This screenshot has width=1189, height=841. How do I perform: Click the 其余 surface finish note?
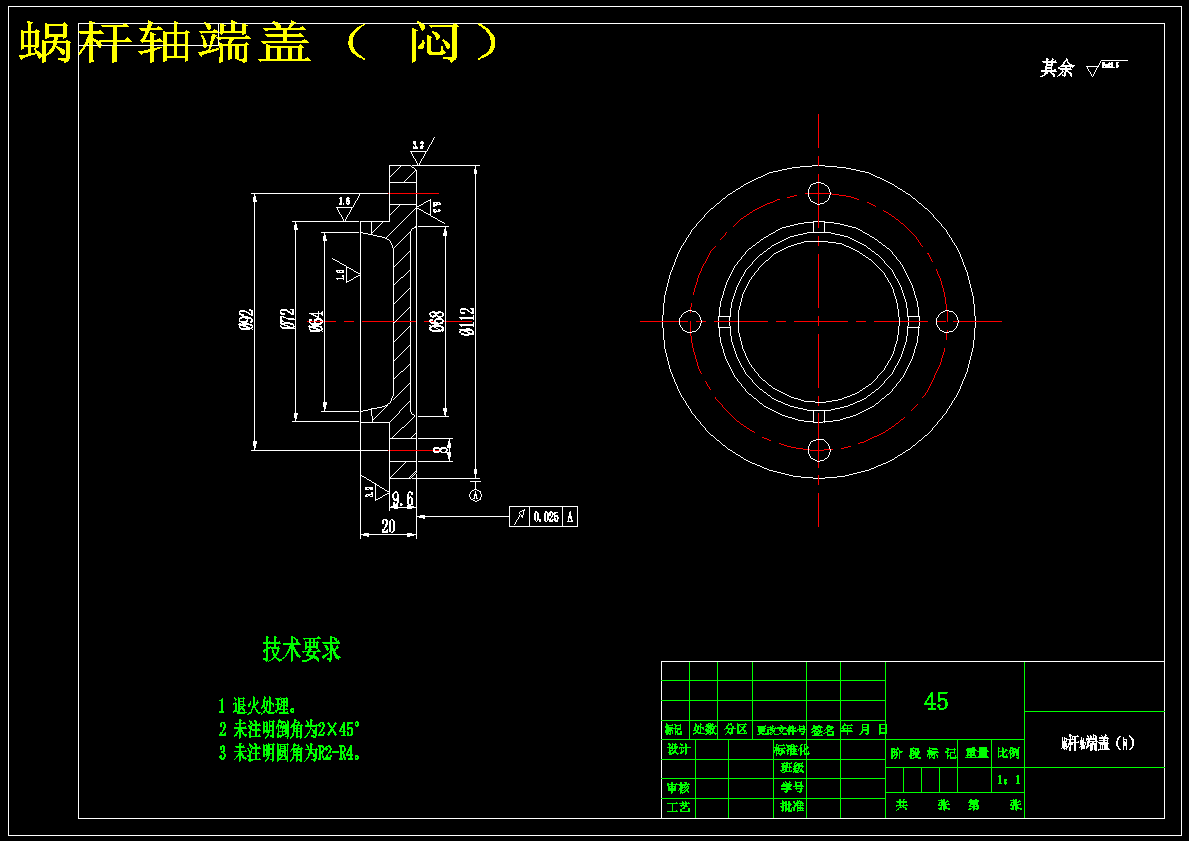tap(1084, 69)
